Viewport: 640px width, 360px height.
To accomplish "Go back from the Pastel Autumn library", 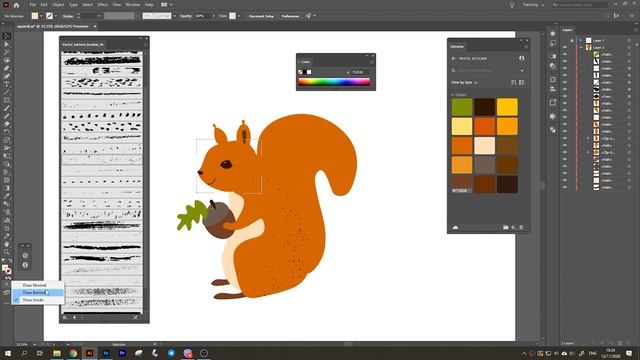I will pyautogui.click(x=454, y=59).
